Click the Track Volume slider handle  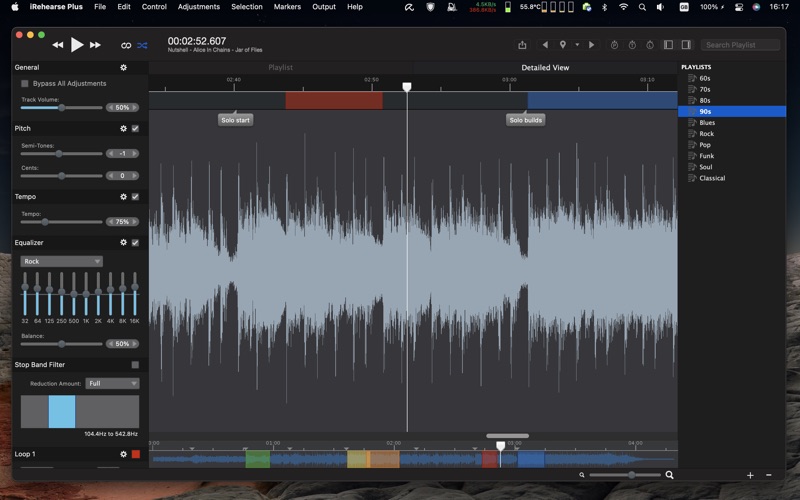[x=62, y=108]
